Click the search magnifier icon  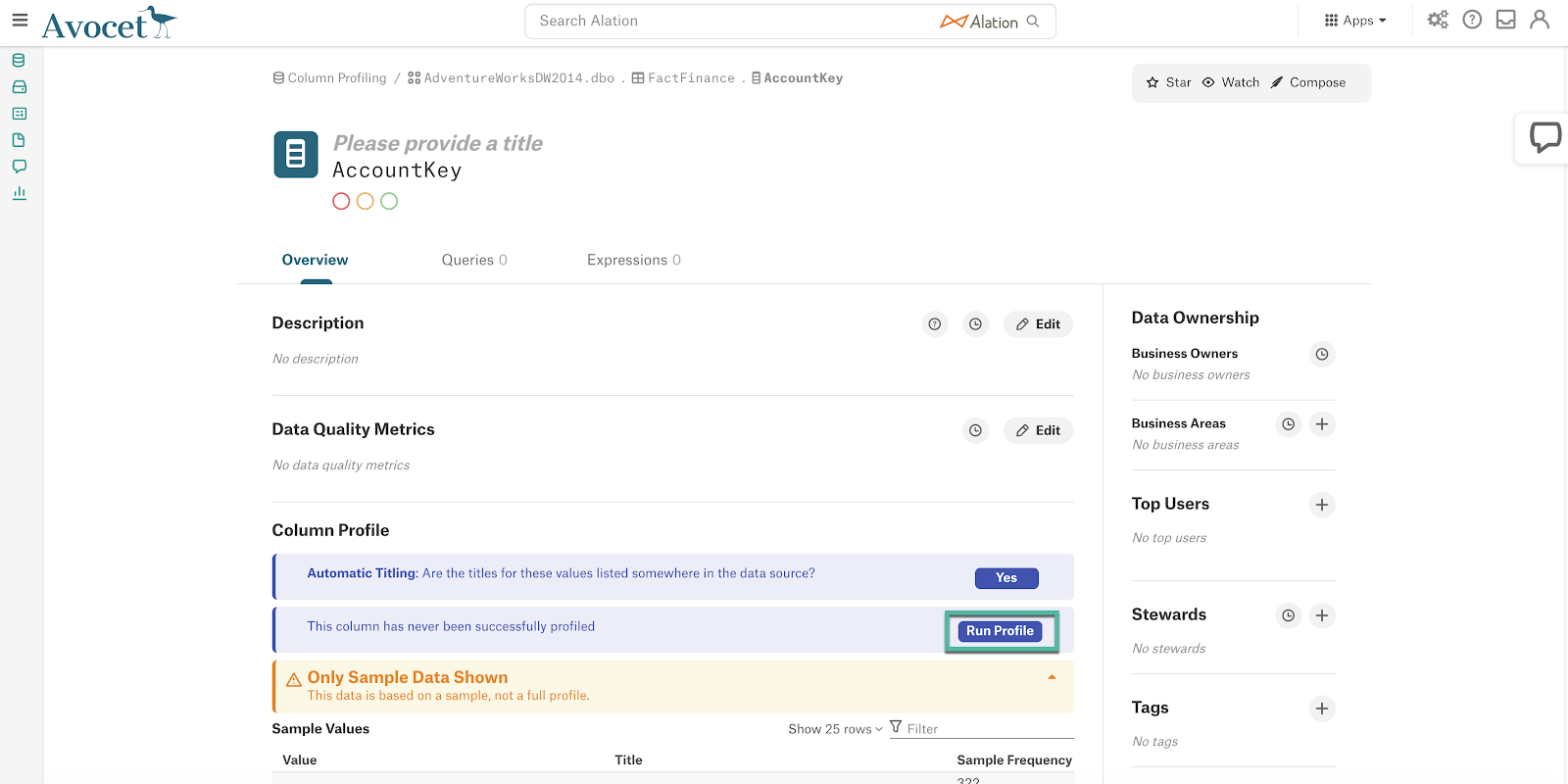pos(1033,21)
